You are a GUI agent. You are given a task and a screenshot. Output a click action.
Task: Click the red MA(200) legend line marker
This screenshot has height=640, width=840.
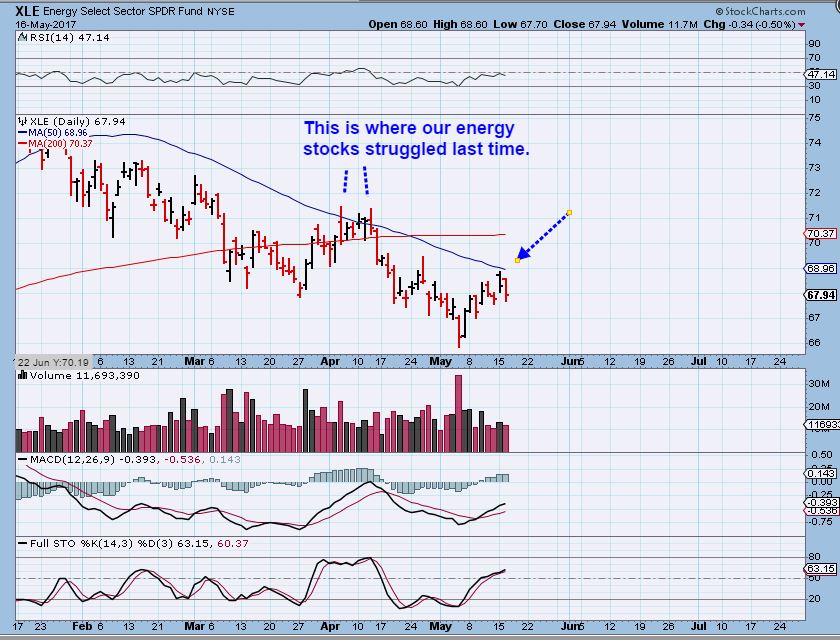[x=22, y=144]
